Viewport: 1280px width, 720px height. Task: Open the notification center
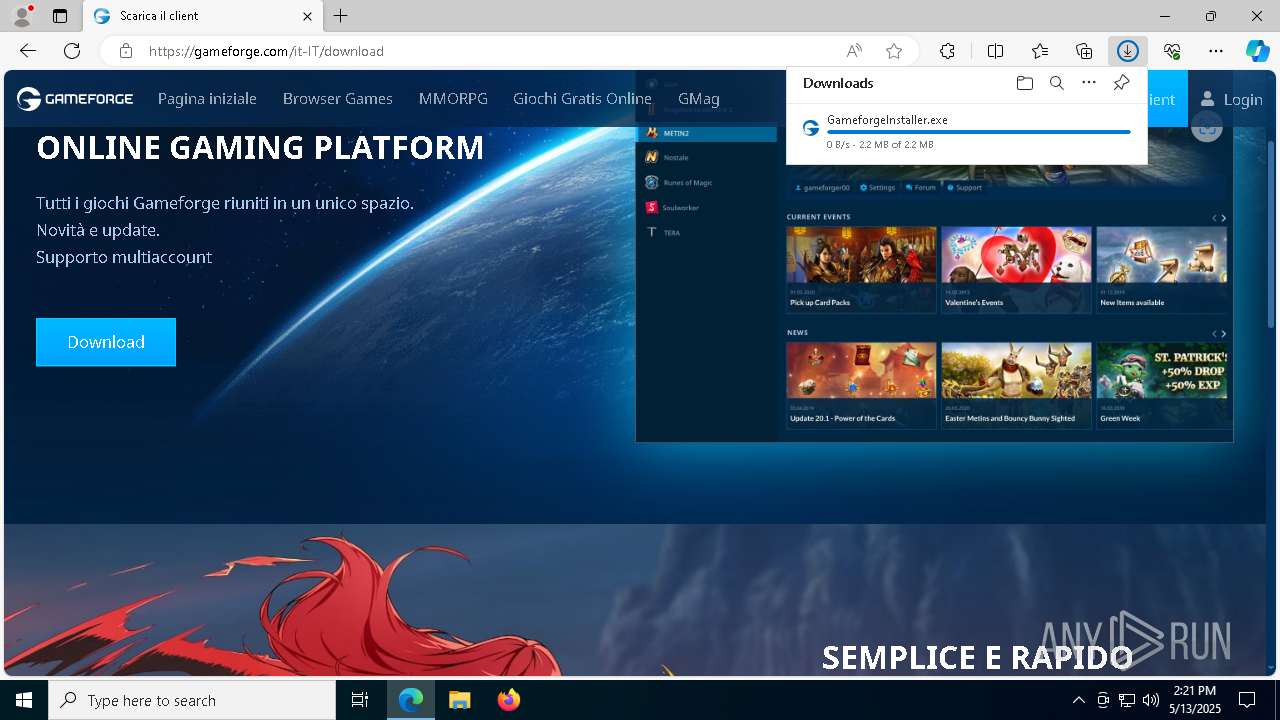1247,700
